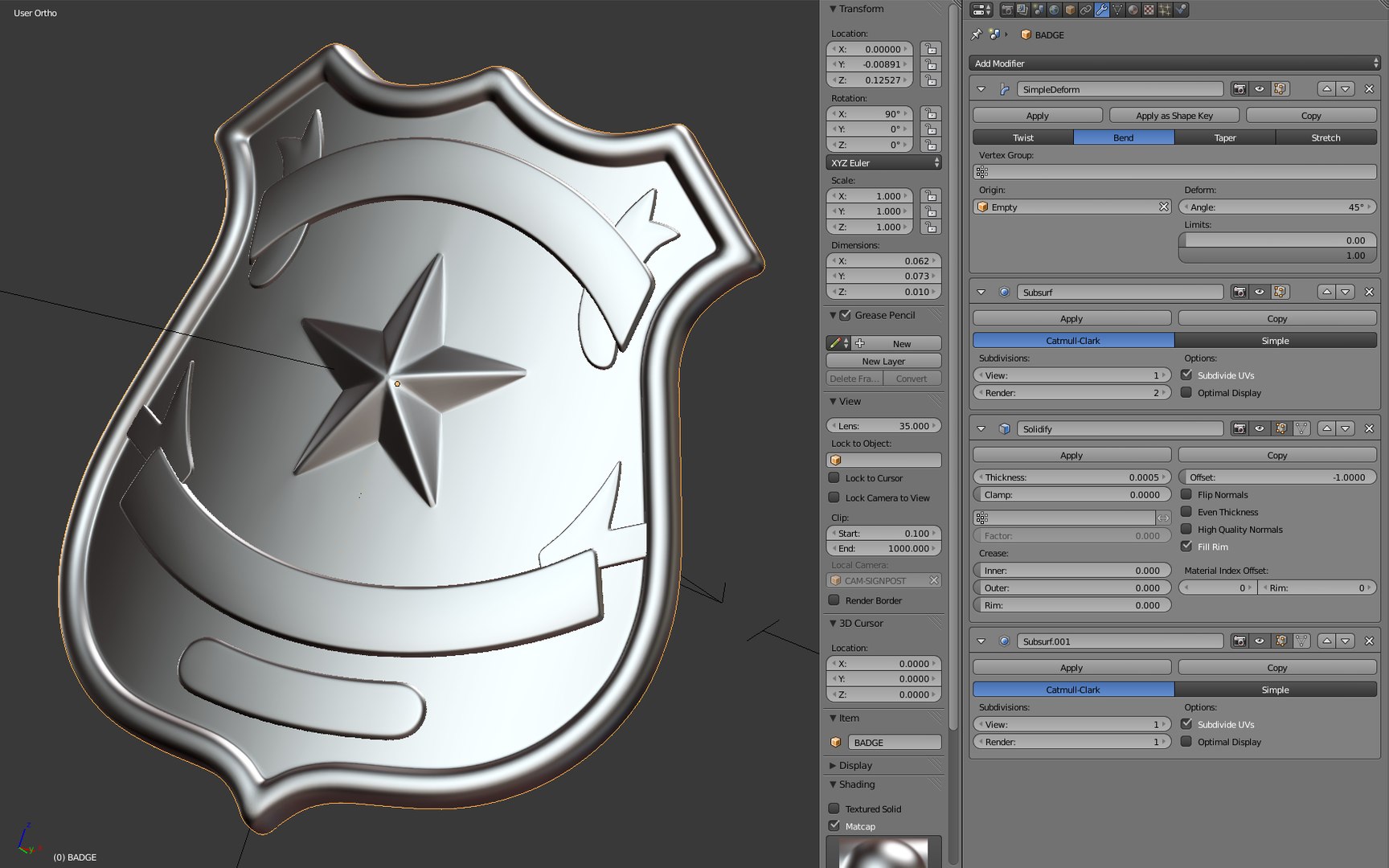
Task: Collapse the 3D Cursor panel
Action: pos(834,623)
